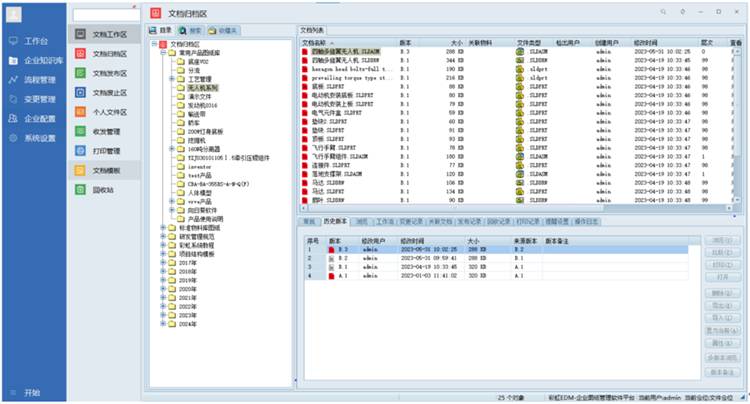Open the 文档发布区 document release area
The width and height of the screenshot is (750, 404).
coord(108,73)
